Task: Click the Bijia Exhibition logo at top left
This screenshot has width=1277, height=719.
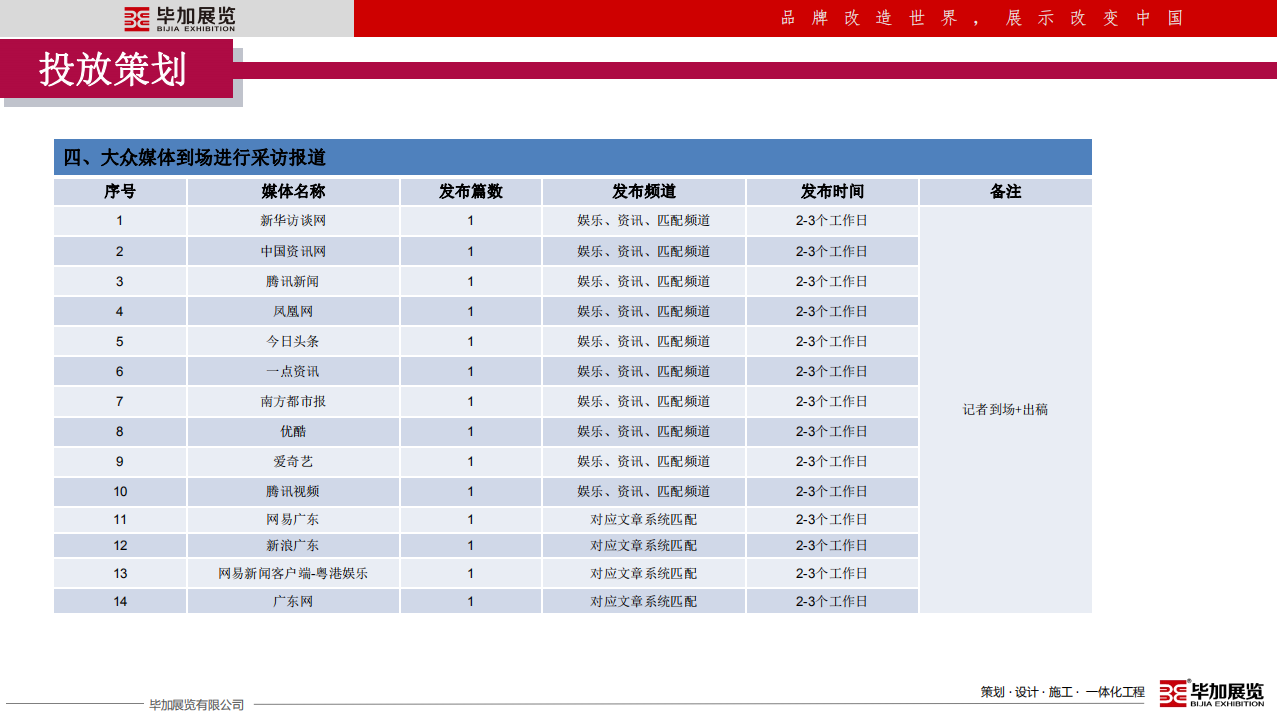Action: coord(179,19)
